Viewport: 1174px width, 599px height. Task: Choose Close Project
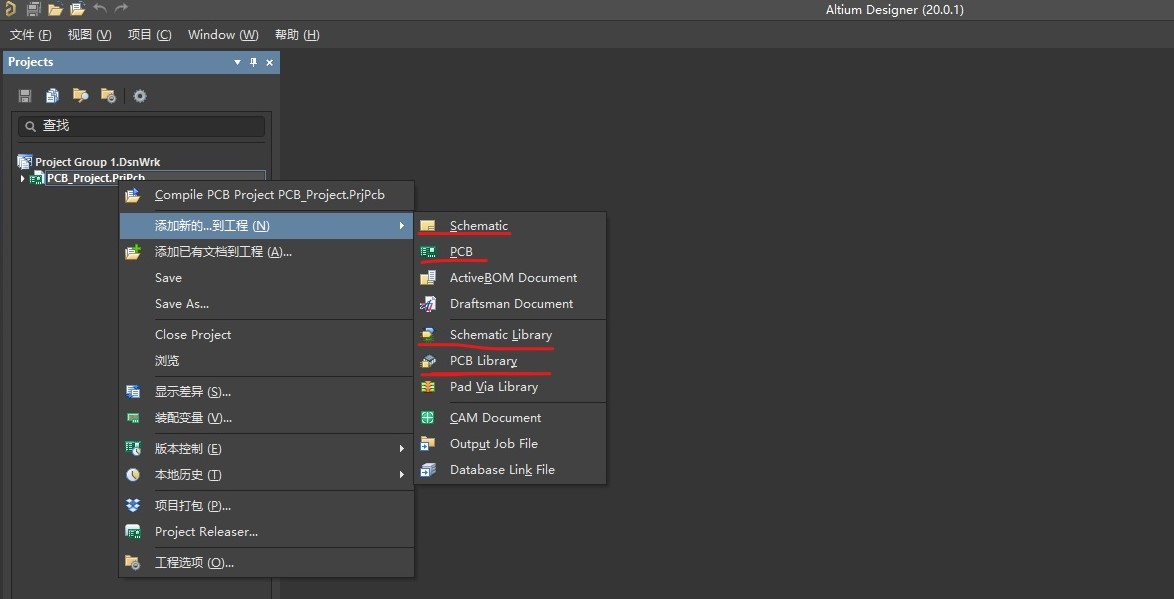[x=267, y=335]
